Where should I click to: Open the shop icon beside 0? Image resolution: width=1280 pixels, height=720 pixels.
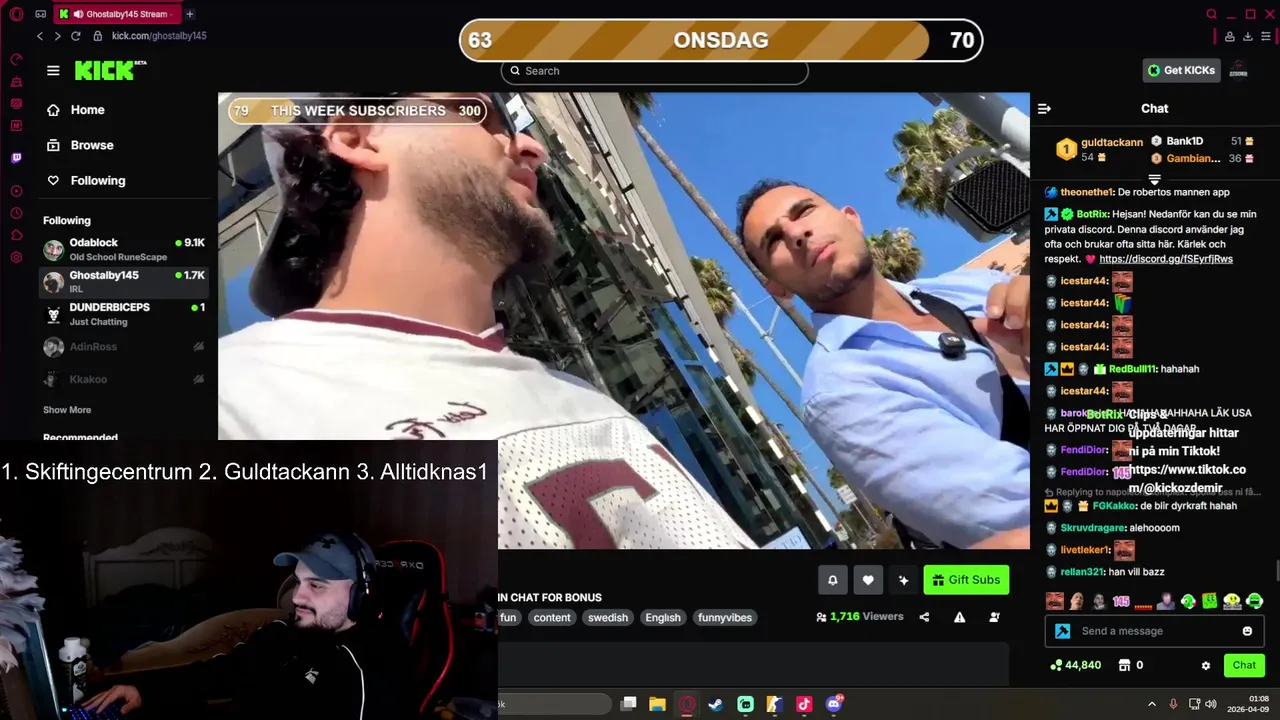tap(1124, 665)
